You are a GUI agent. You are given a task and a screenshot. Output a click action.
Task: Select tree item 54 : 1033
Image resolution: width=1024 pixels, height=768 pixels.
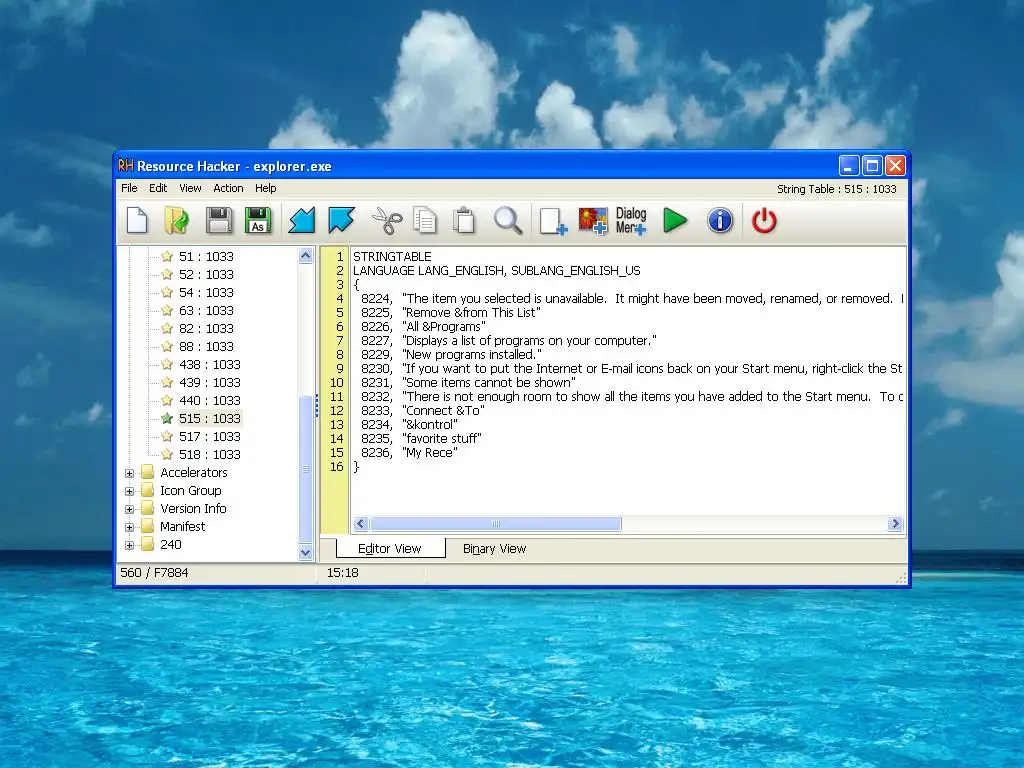(206, 293)
